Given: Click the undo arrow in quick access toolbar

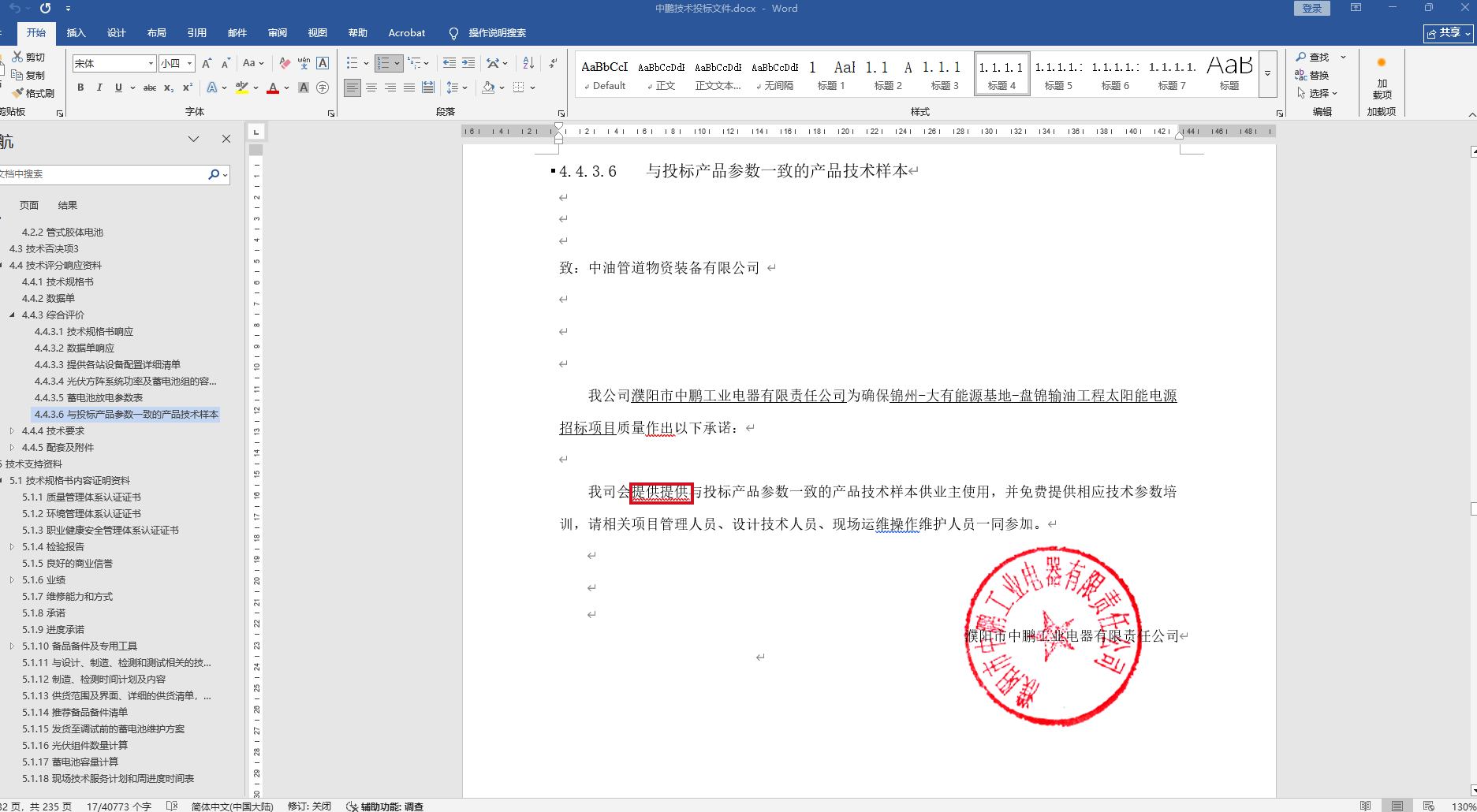Looking at the screenshot, I should pos(14,8).
